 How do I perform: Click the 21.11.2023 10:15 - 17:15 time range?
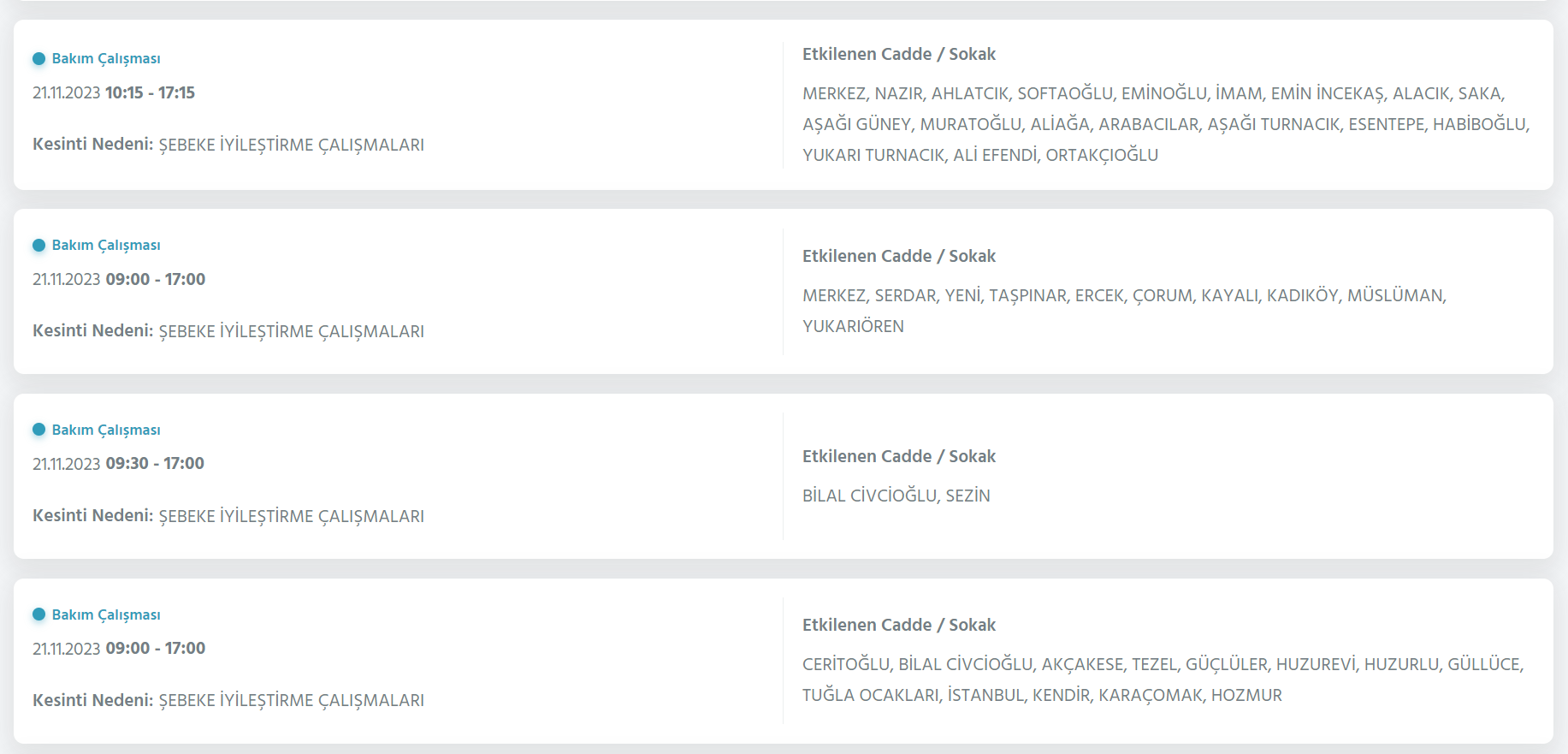[x=114, y=92]
